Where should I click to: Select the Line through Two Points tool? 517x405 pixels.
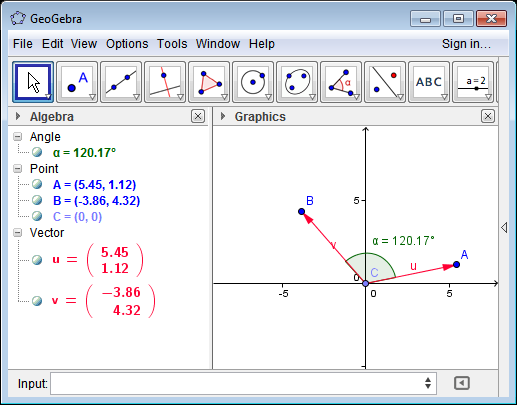pyautogui.click(x=121, y=82)
